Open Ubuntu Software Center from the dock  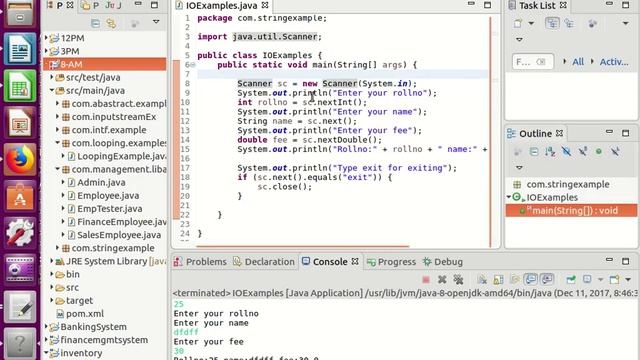(20, 197)
